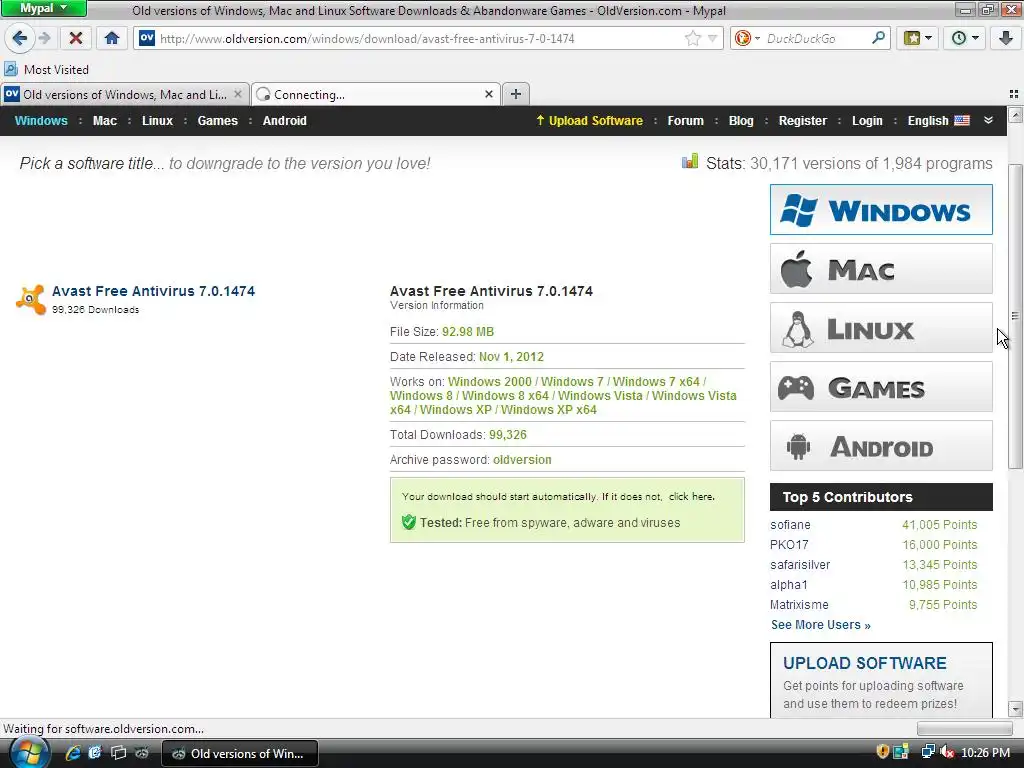Select Windows in the site navigation bar
Screen dimensions: 1024x768
click(41, 121)
